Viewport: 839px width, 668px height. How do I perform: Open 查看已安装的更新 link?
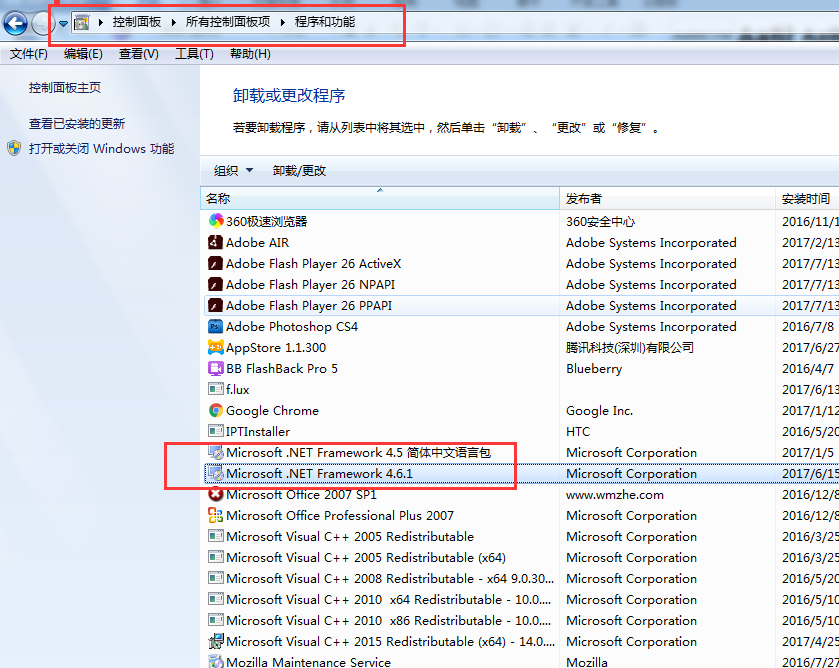tap(77, 124)
